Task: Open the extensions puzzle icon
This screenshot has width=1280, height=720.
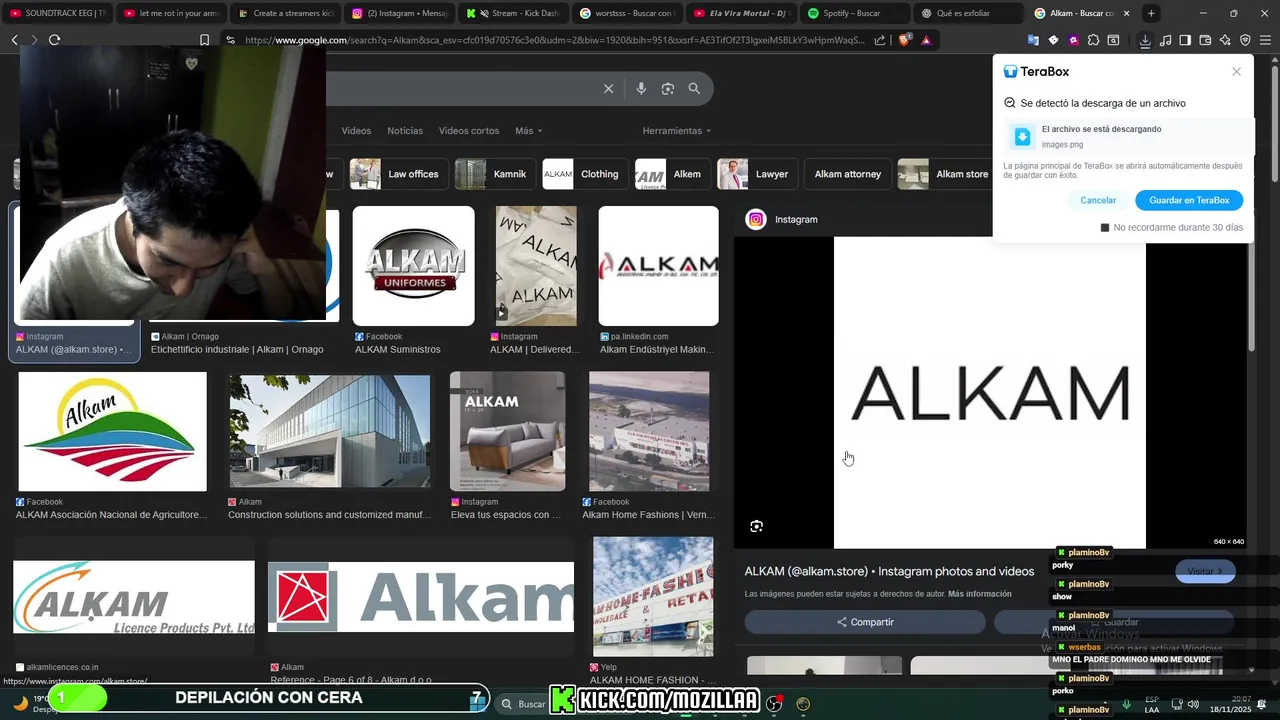Action: [x=1093, y=40]
